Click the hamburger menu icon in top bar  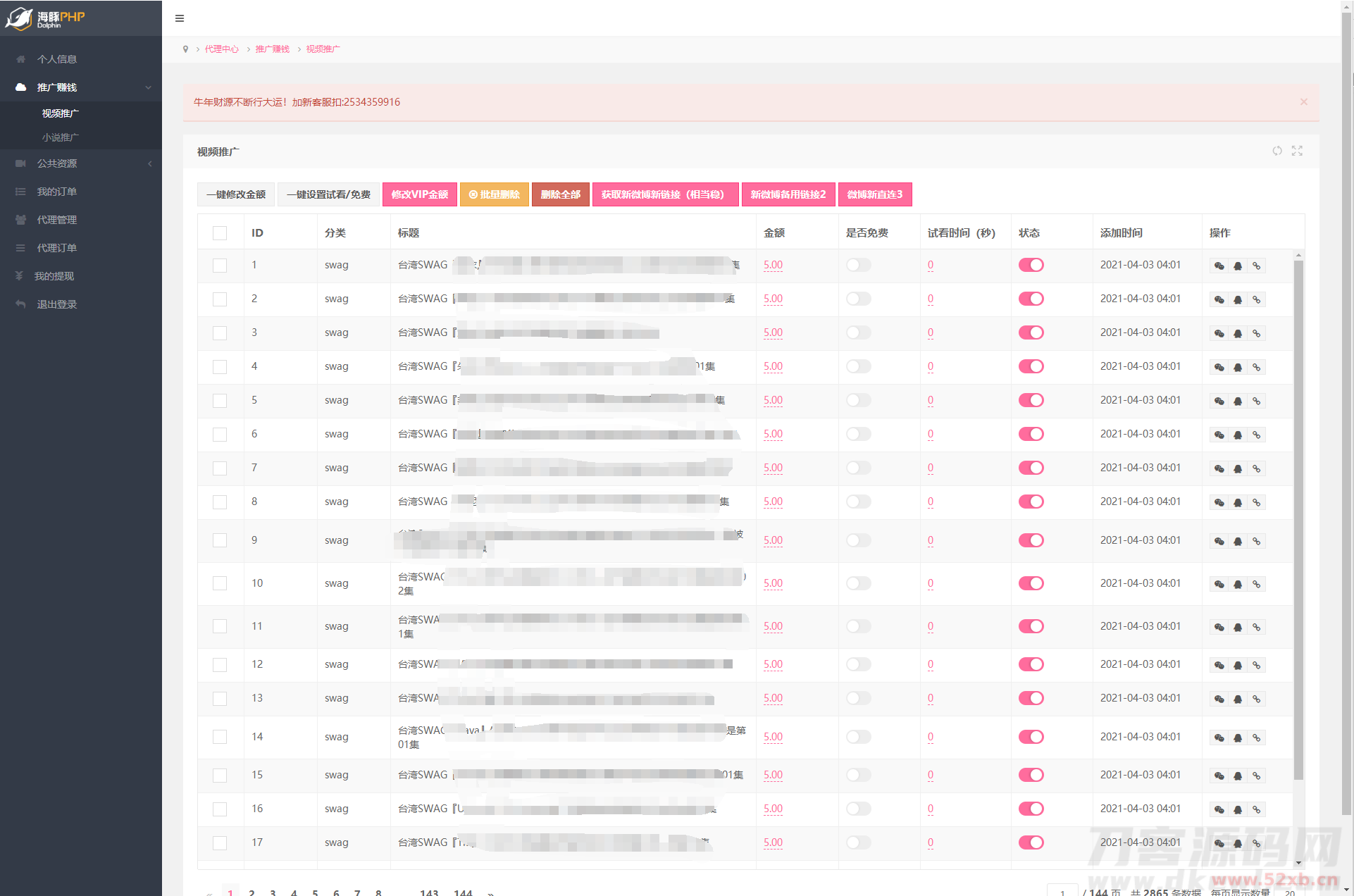click(x=180, y=18)
